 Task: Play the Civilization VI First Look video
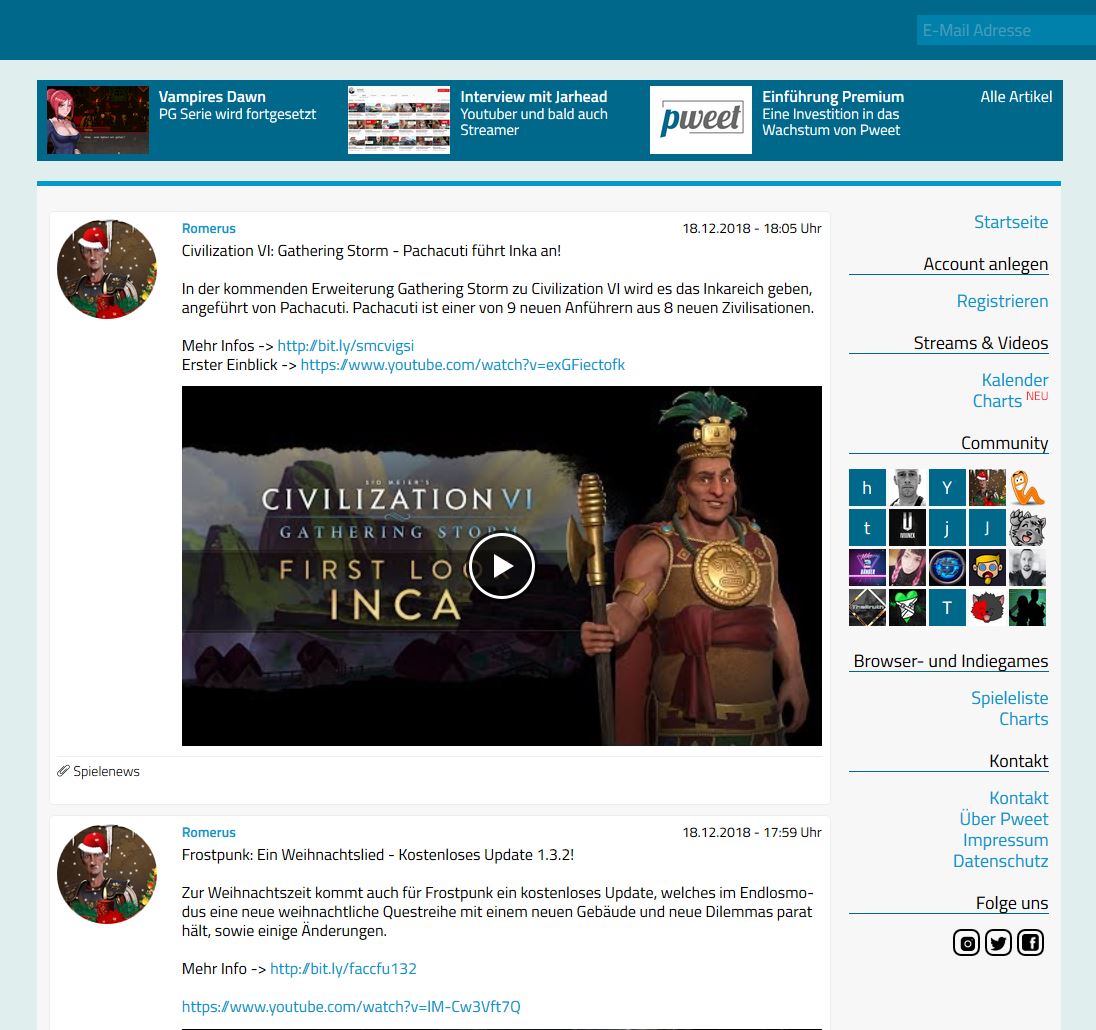(x=502, y=566)
